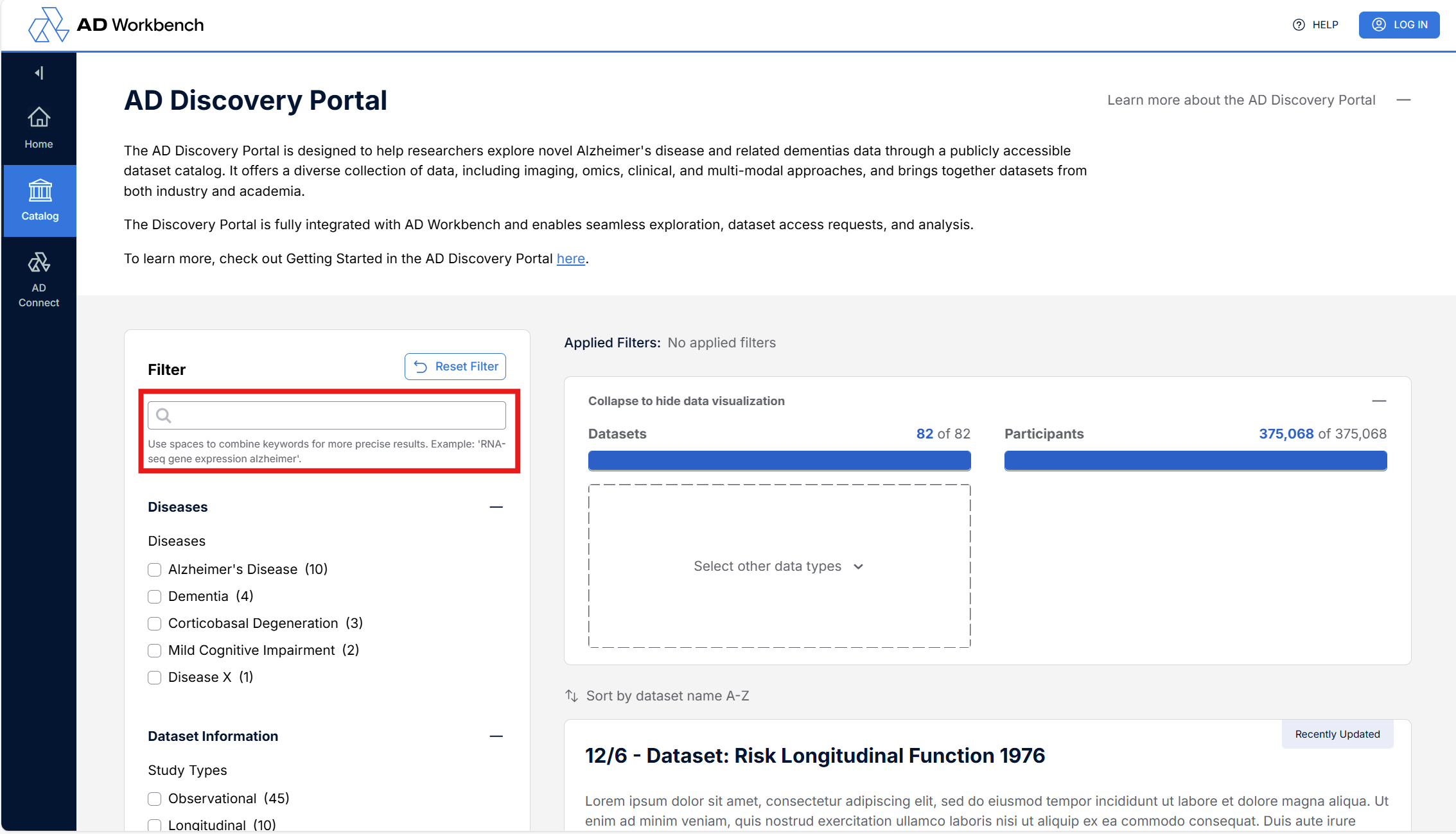
Task: Check the Alzheimer's Disease checkbox
Action: tap(155, 569)
